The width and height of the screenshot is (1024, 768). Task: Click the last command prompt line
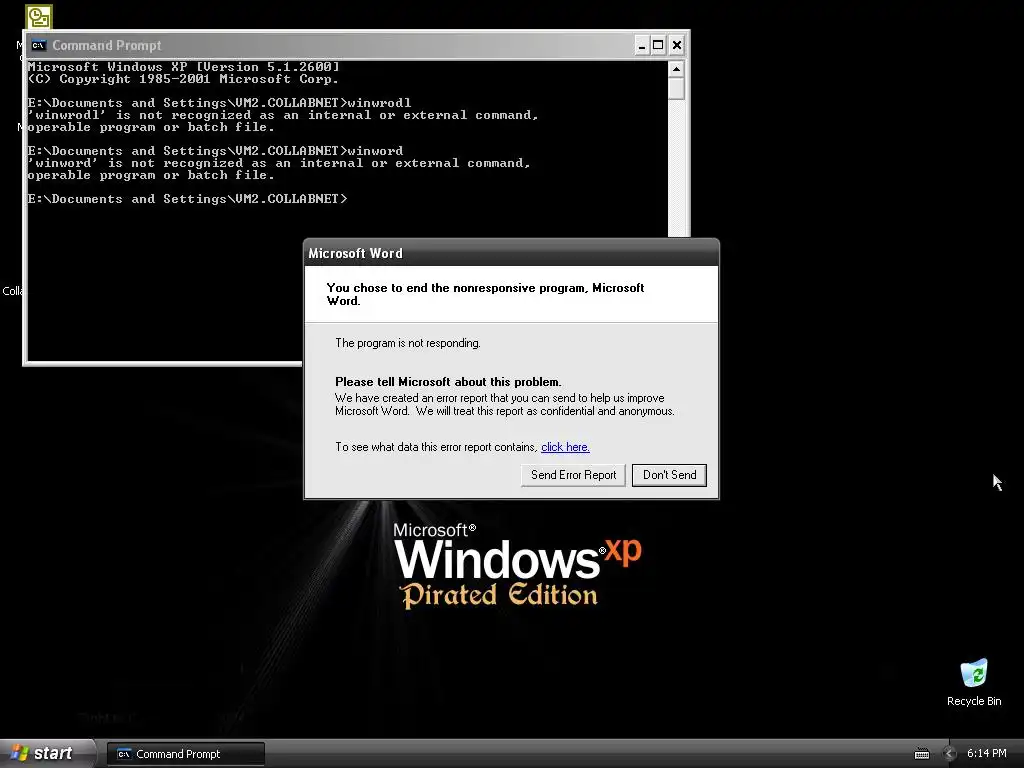(187, 199)
